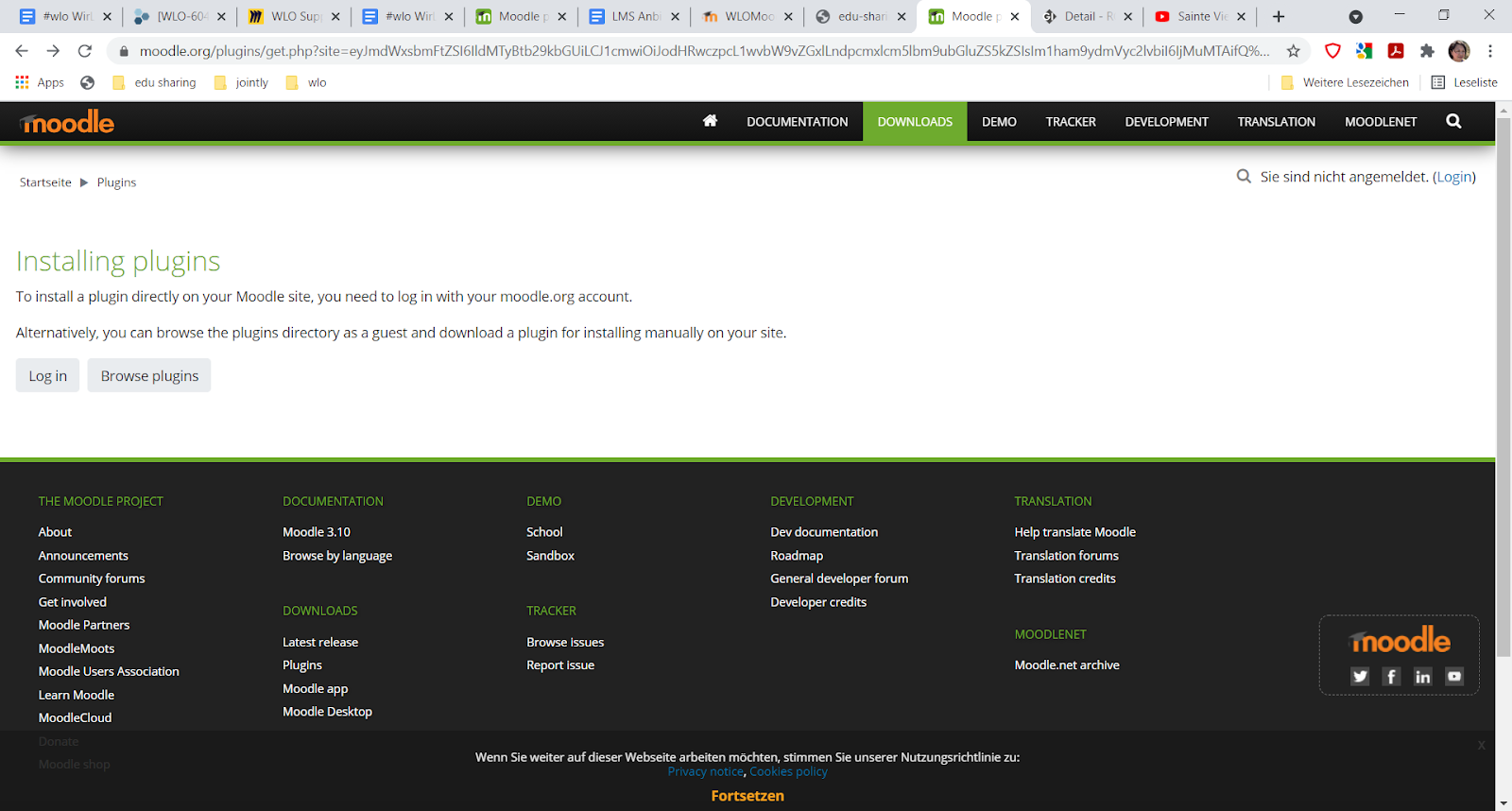Dismiss cookie banner with x

[x=1482, y=745]
